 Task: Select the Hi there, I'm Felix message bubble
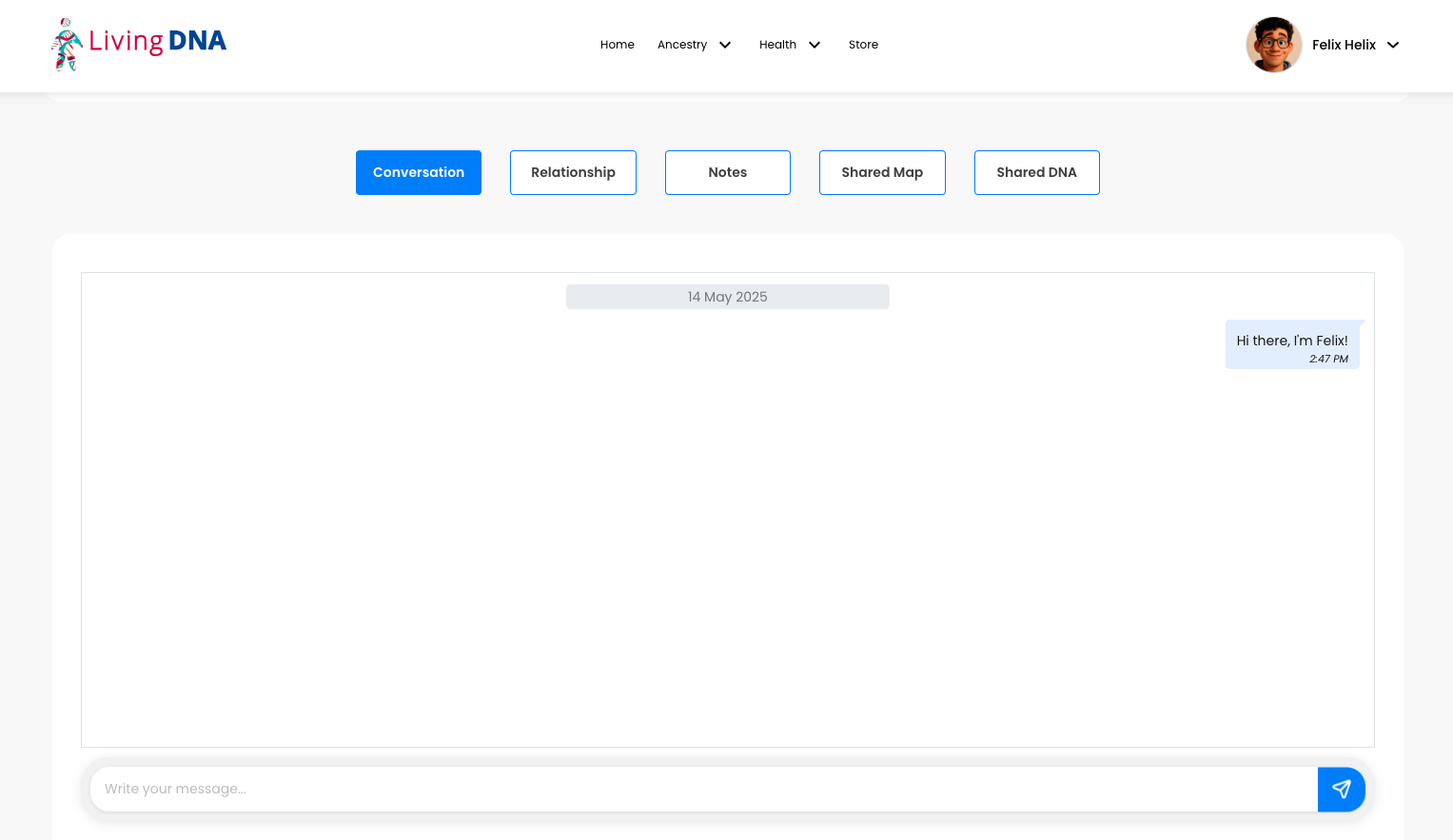(x=1292, y=344)
